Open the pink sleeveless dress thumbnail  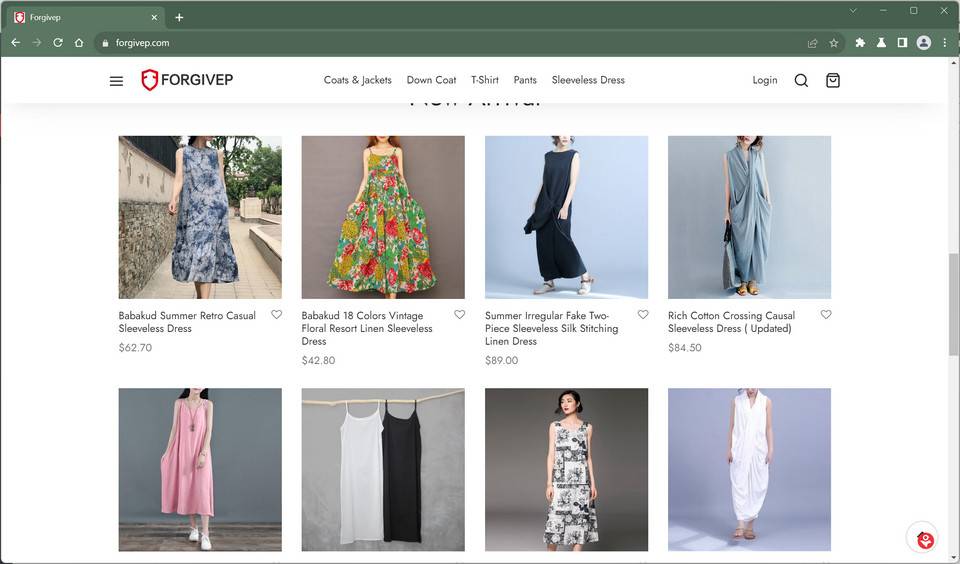(200, 469)
